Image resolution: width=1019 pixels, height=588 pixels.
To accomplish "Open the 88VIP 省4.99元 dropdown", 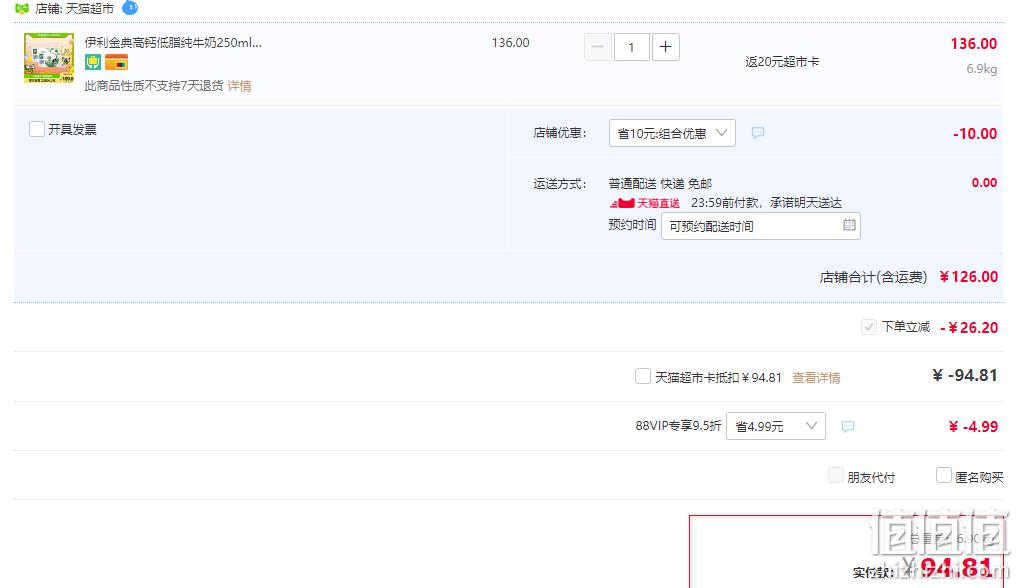I will (775, 426).
